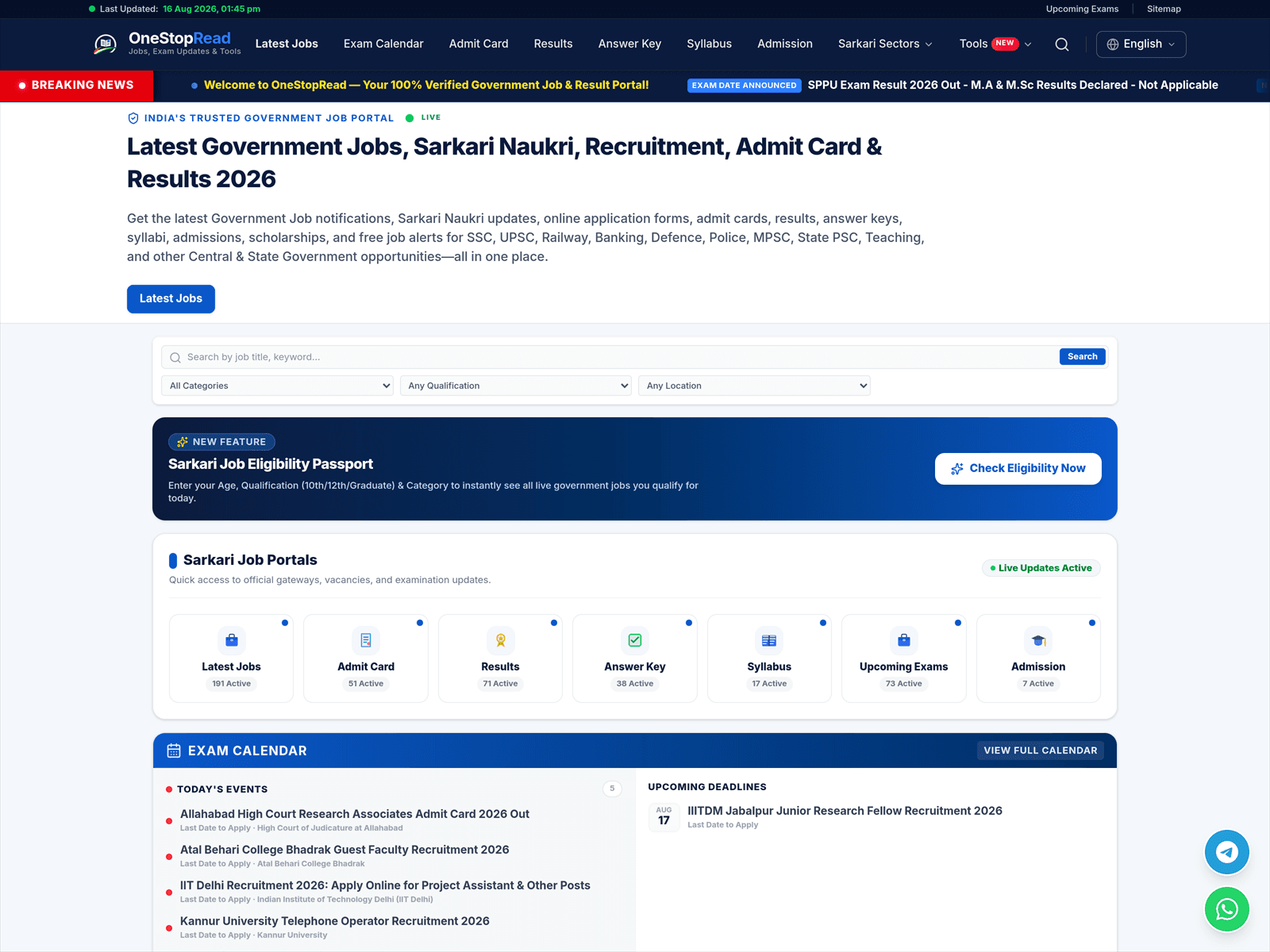Click the Latest Jobs briefcase icon
Viewport: 1270px width, 952px height.
click(x=232, y=640)
